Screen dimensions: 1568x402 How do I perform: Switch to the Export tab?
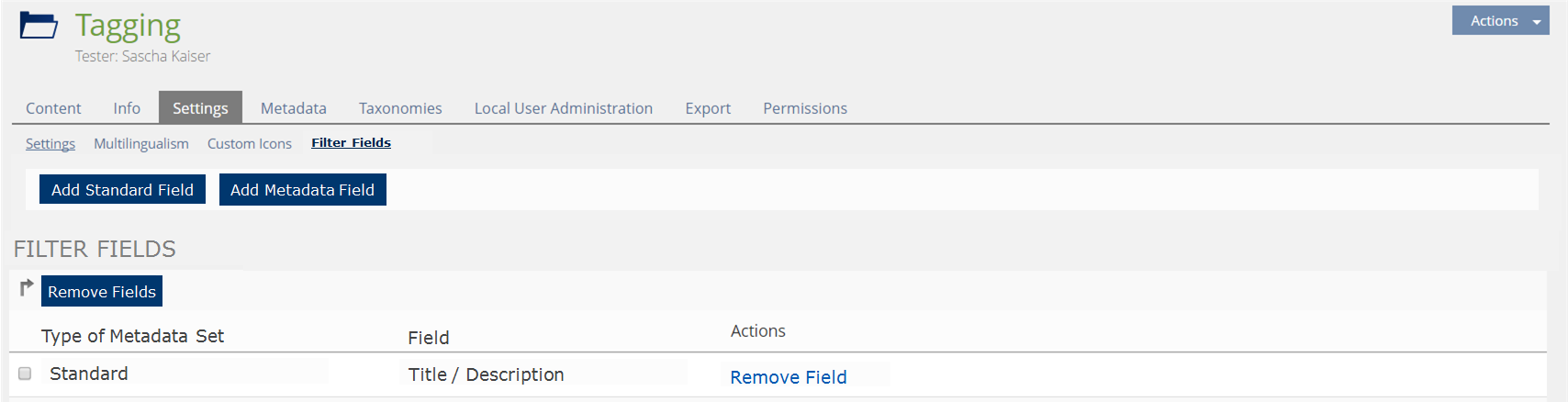tap(708, 108)
